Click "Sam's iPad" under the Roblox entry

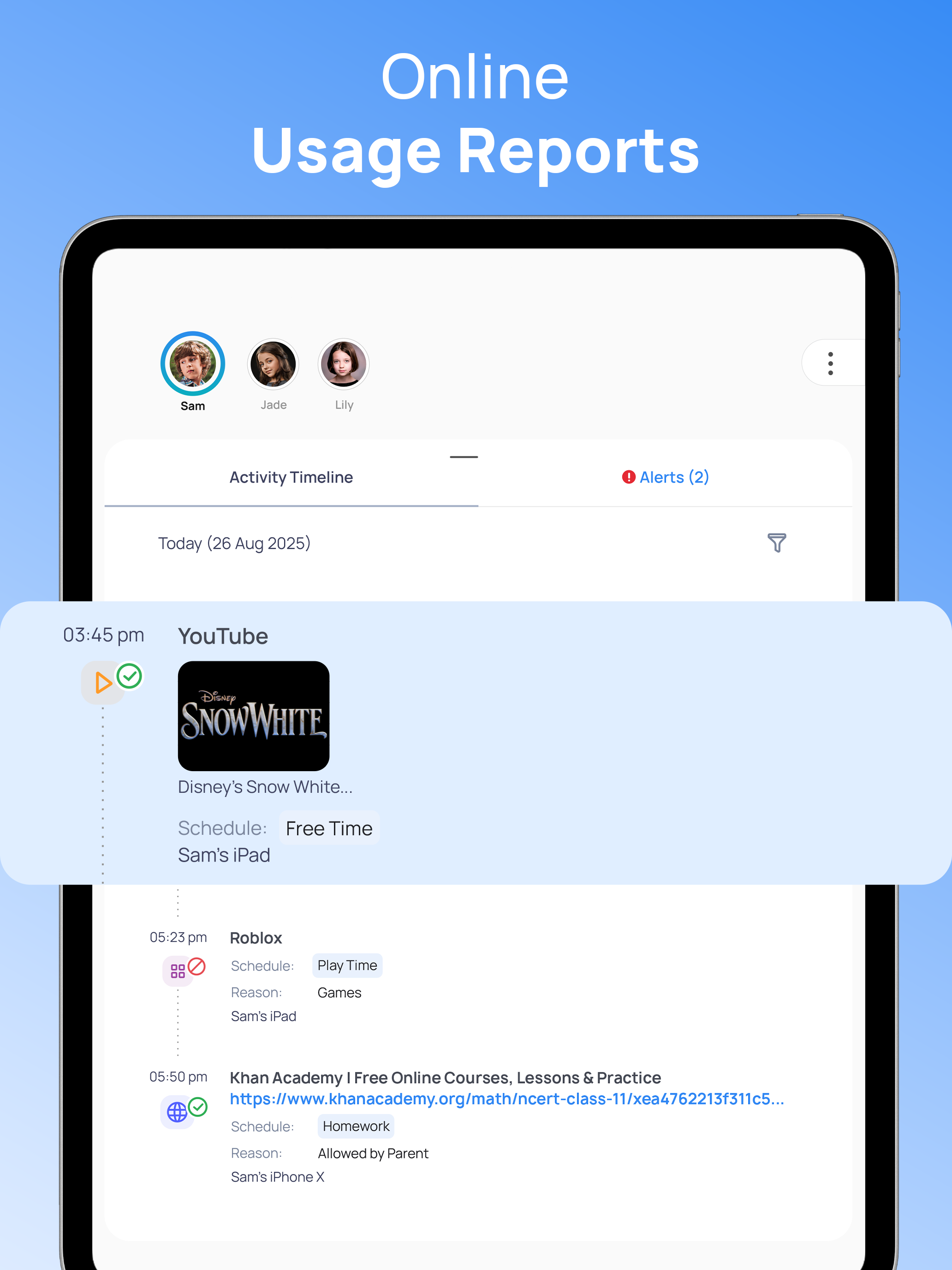click(x=263, y=1016)
